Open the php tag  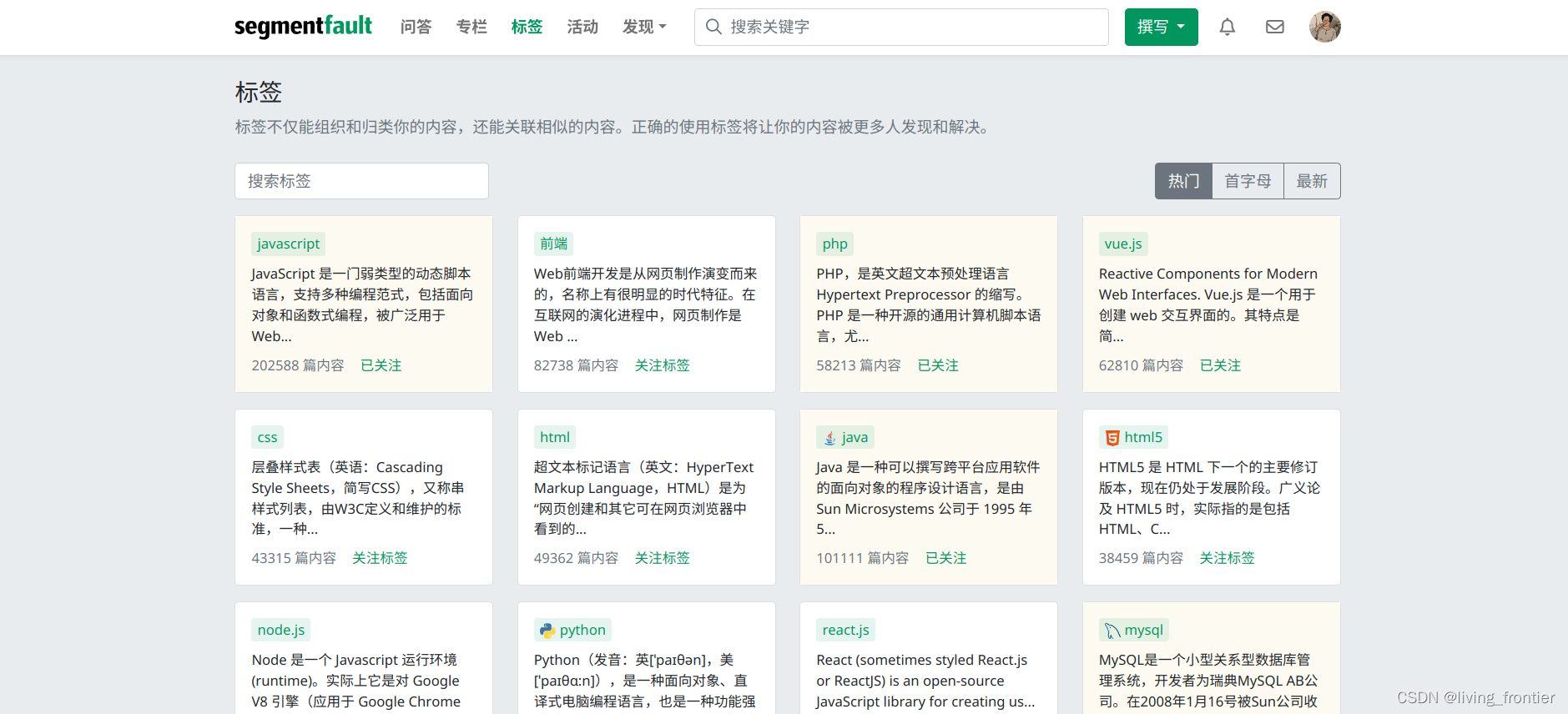[834, 244]
